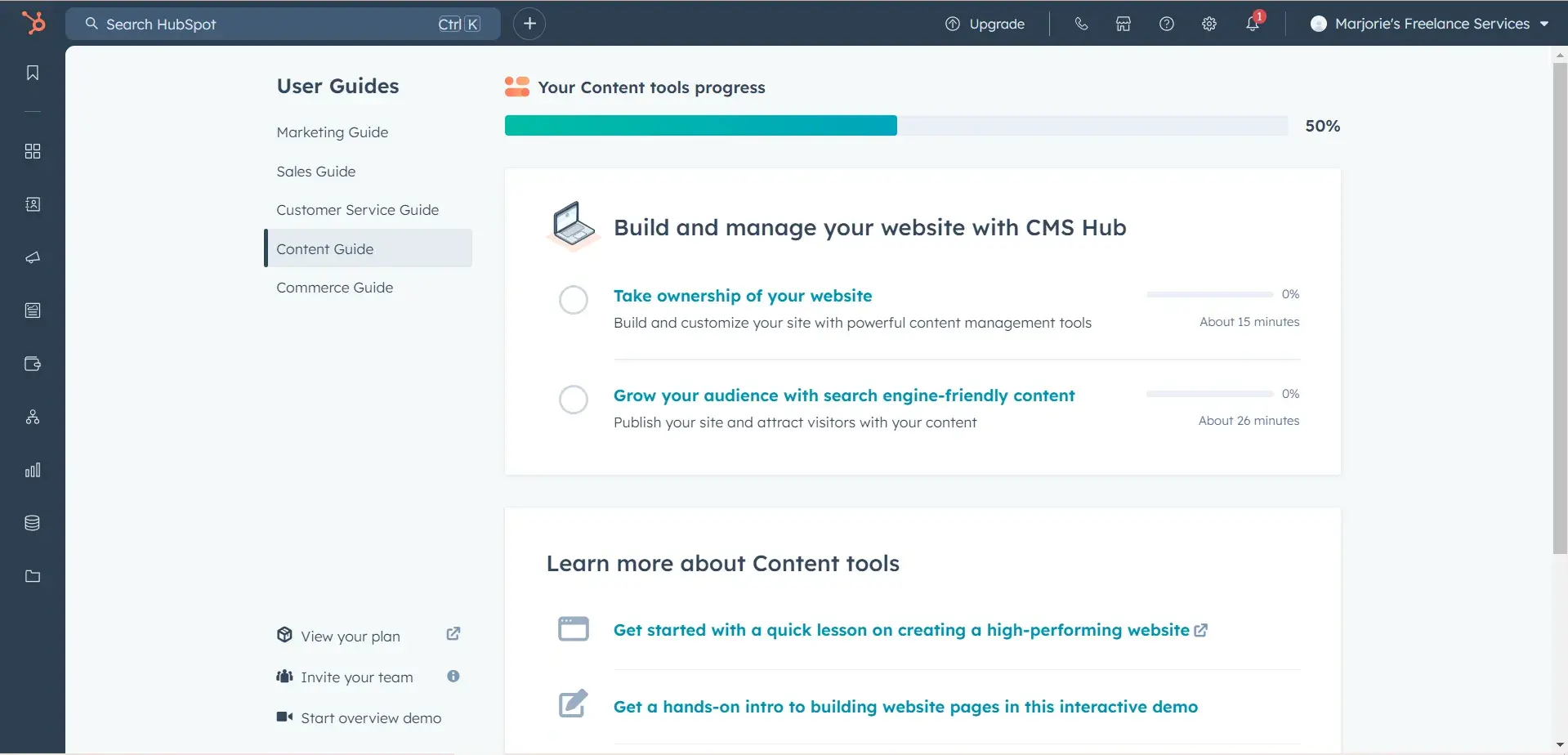Select Marketing Guide
The width and height of the screenshot is (1568, 755).
pos(333,132)
